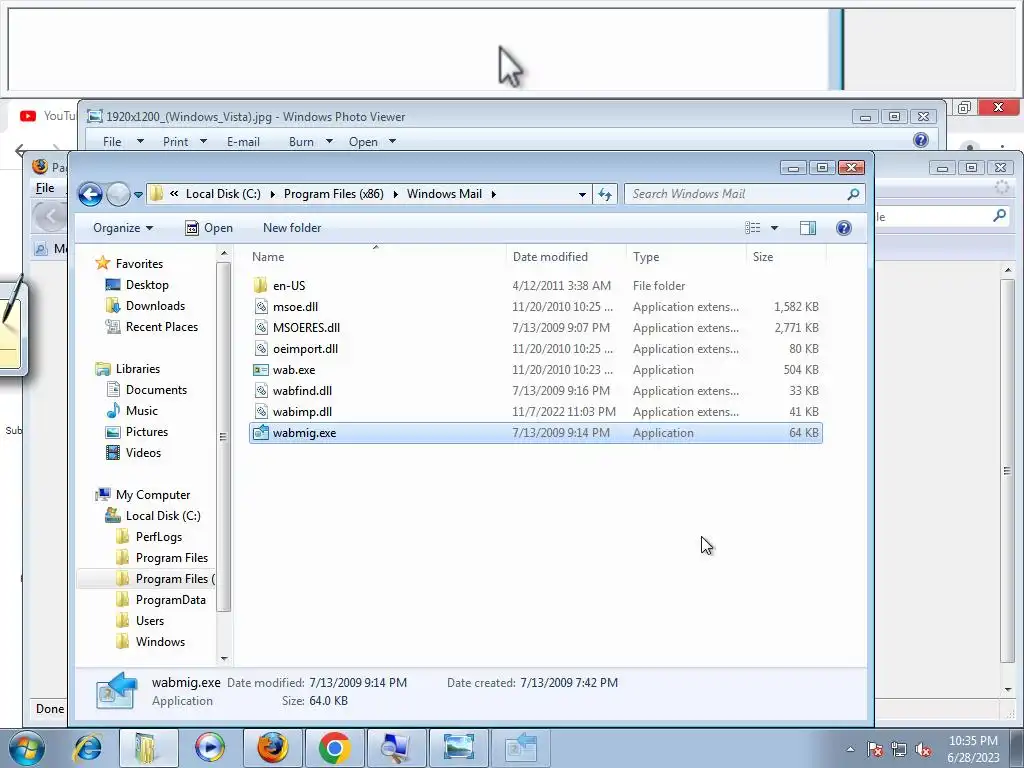This screenshot has height=768, width=1024.
Task: Toggle the preview pane icon
Action: click(808, 228)
